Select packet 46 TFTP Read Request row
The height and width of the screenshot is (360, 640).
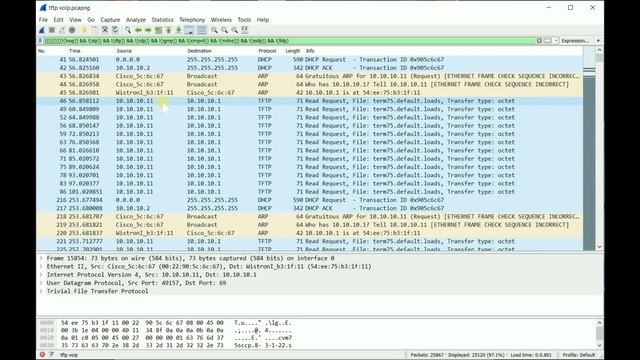(309, 101)
